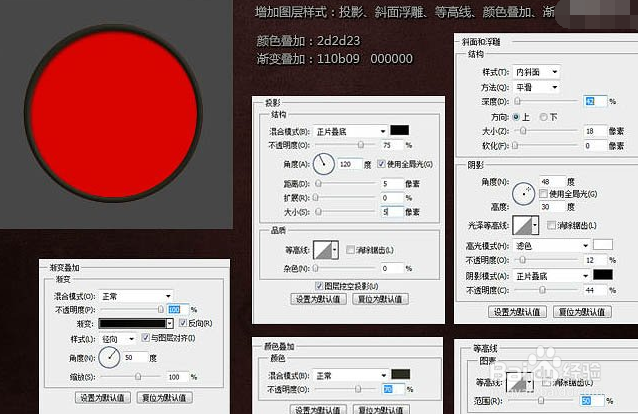
Task: Click the angle dial in 渐变叠加 panel
Action: 109,357
